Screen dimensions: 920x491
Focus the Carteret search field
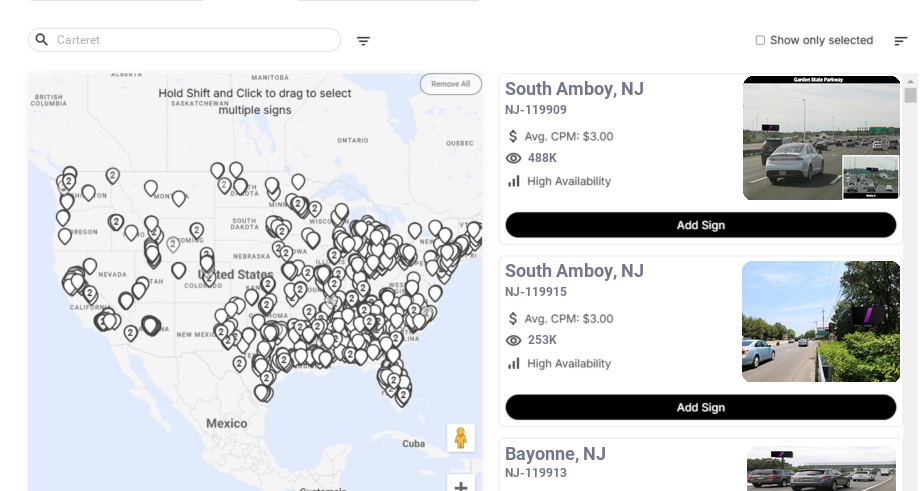[195, 40]
